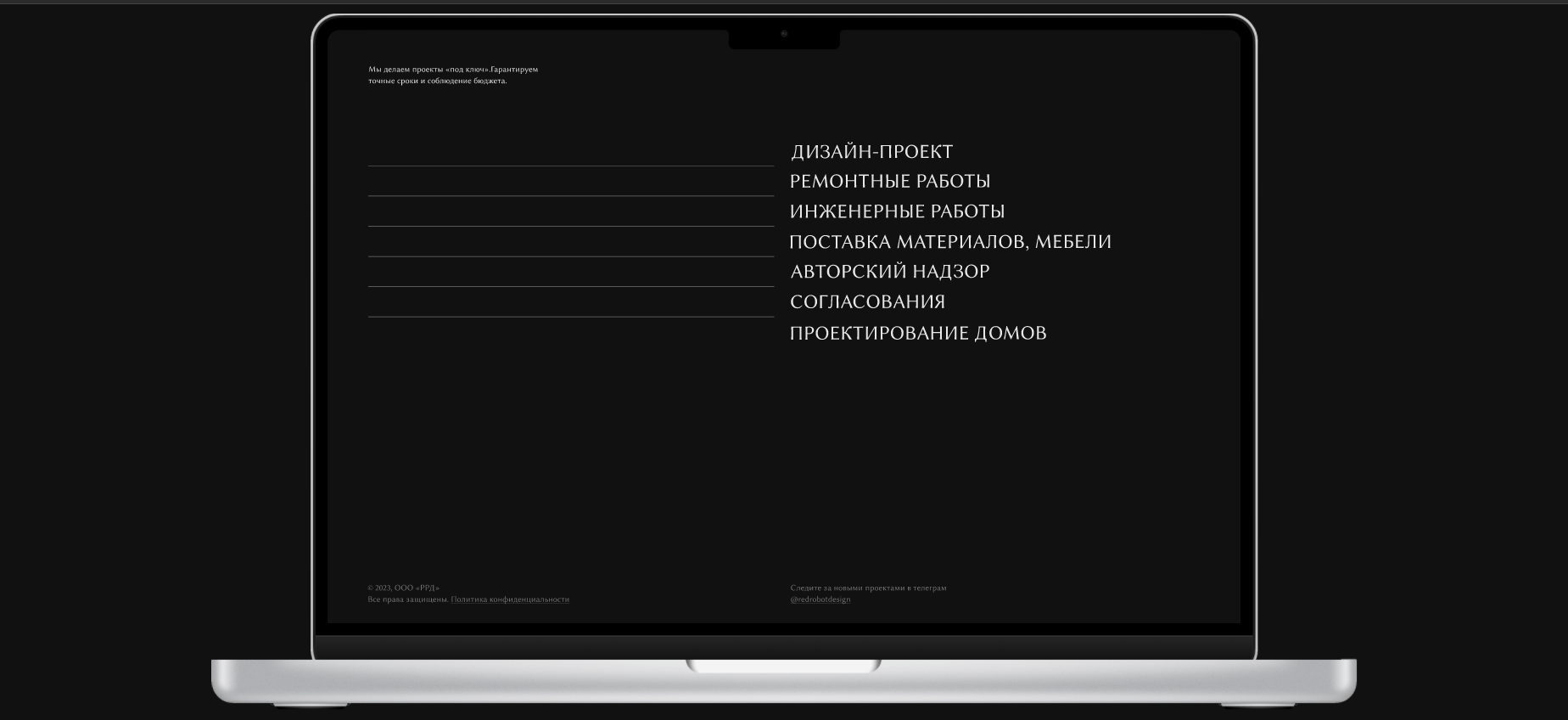Open the ДИЗАЙН-ПРОЕКТ service item
This screenshot has height=720, width=1568.
871,152
